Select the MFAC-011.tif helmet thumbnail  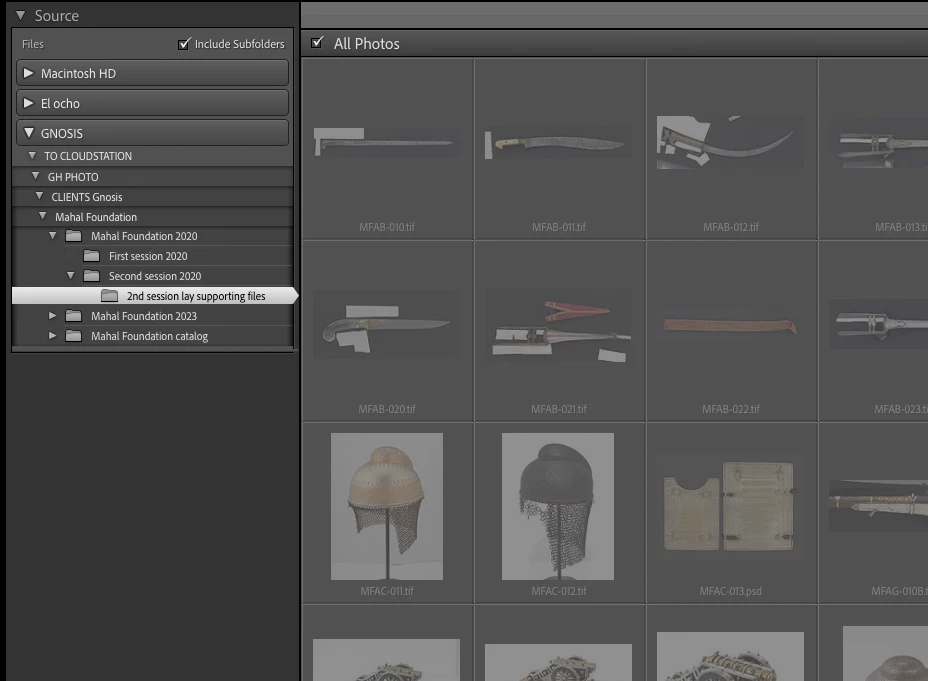386,506
